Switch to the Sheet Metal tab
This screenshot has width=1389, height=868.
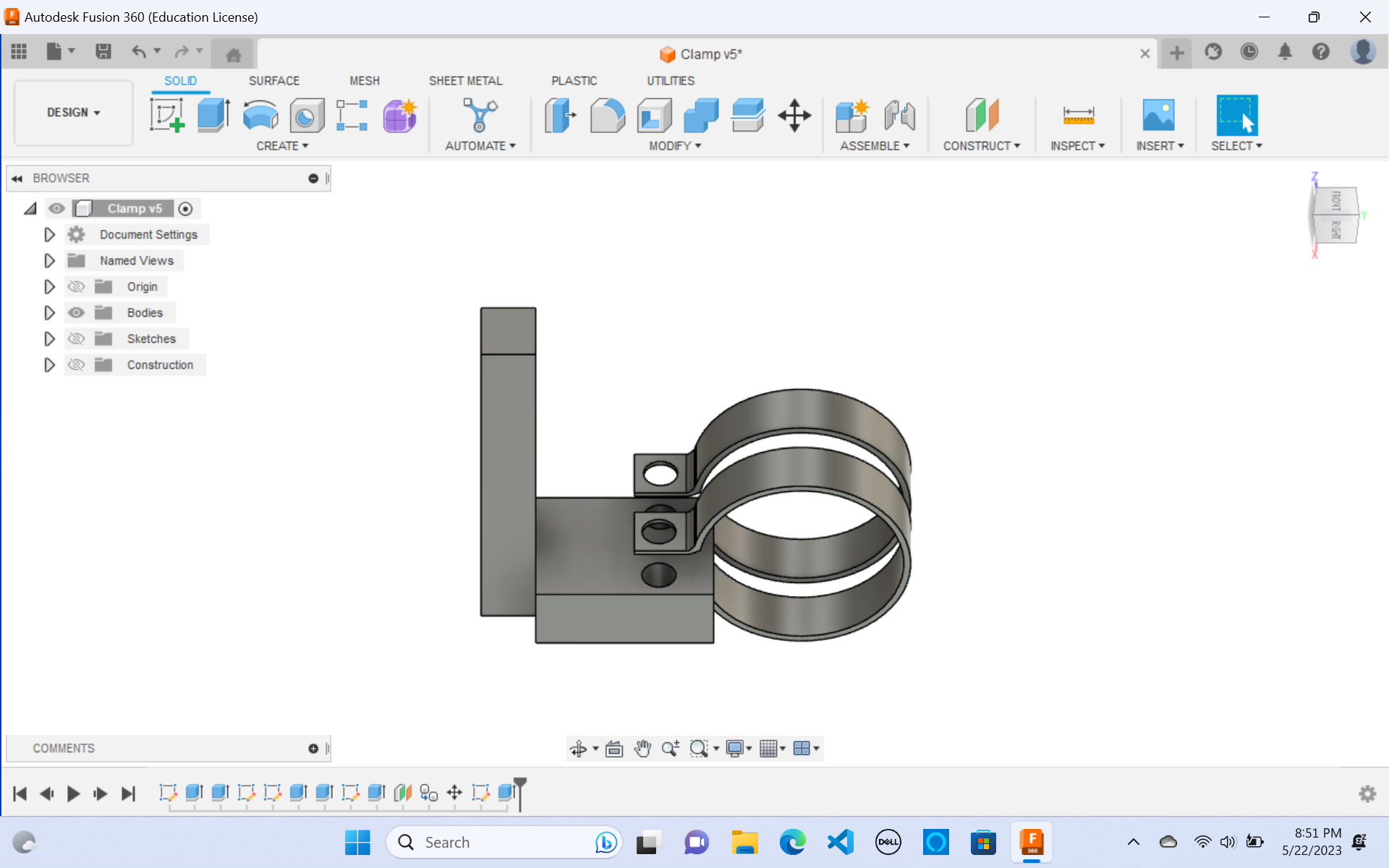pyautogui.click(x=465, y=80)
